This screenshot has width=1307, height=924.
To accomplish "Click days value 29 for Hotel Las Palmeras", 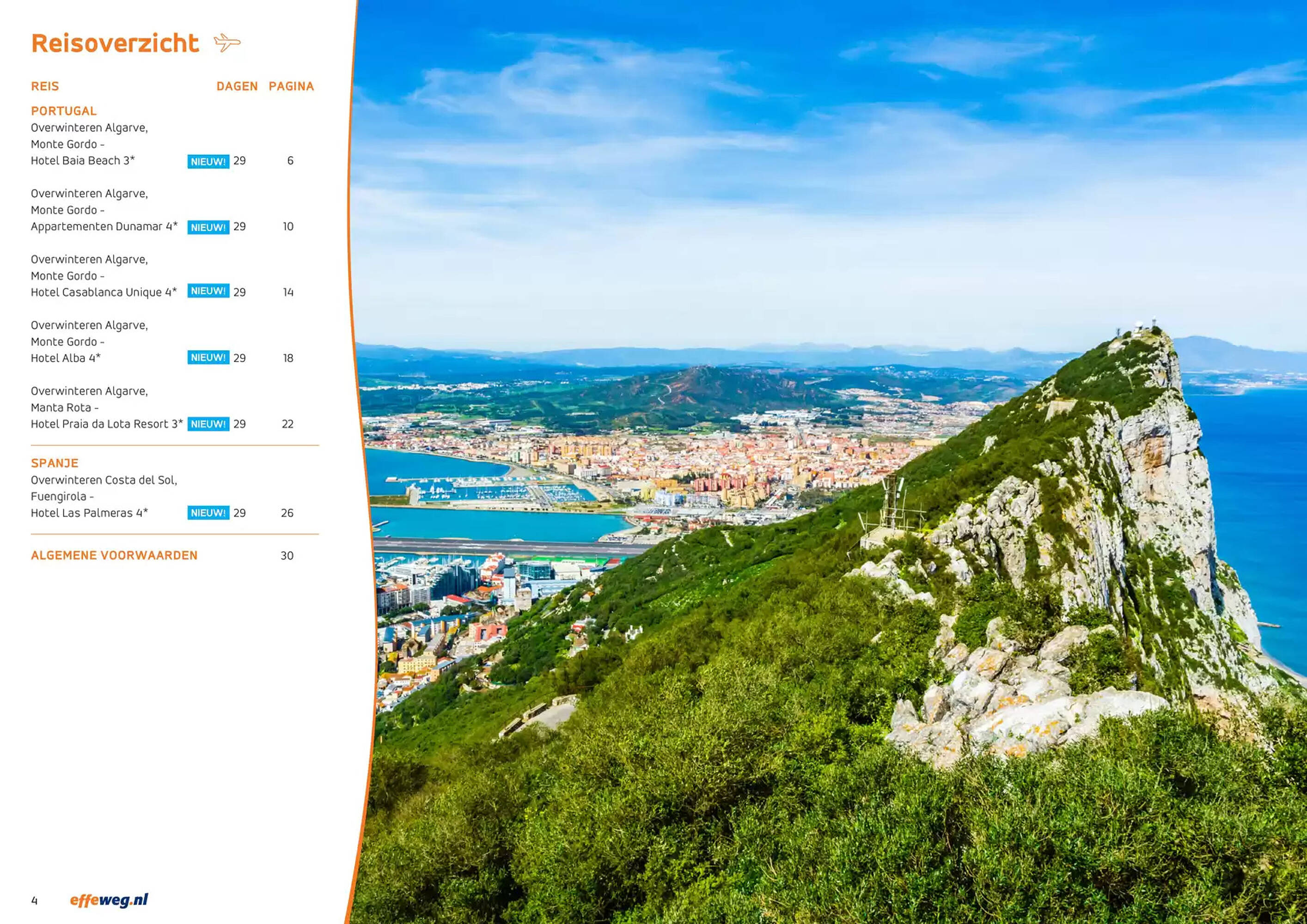I will 240,513.
